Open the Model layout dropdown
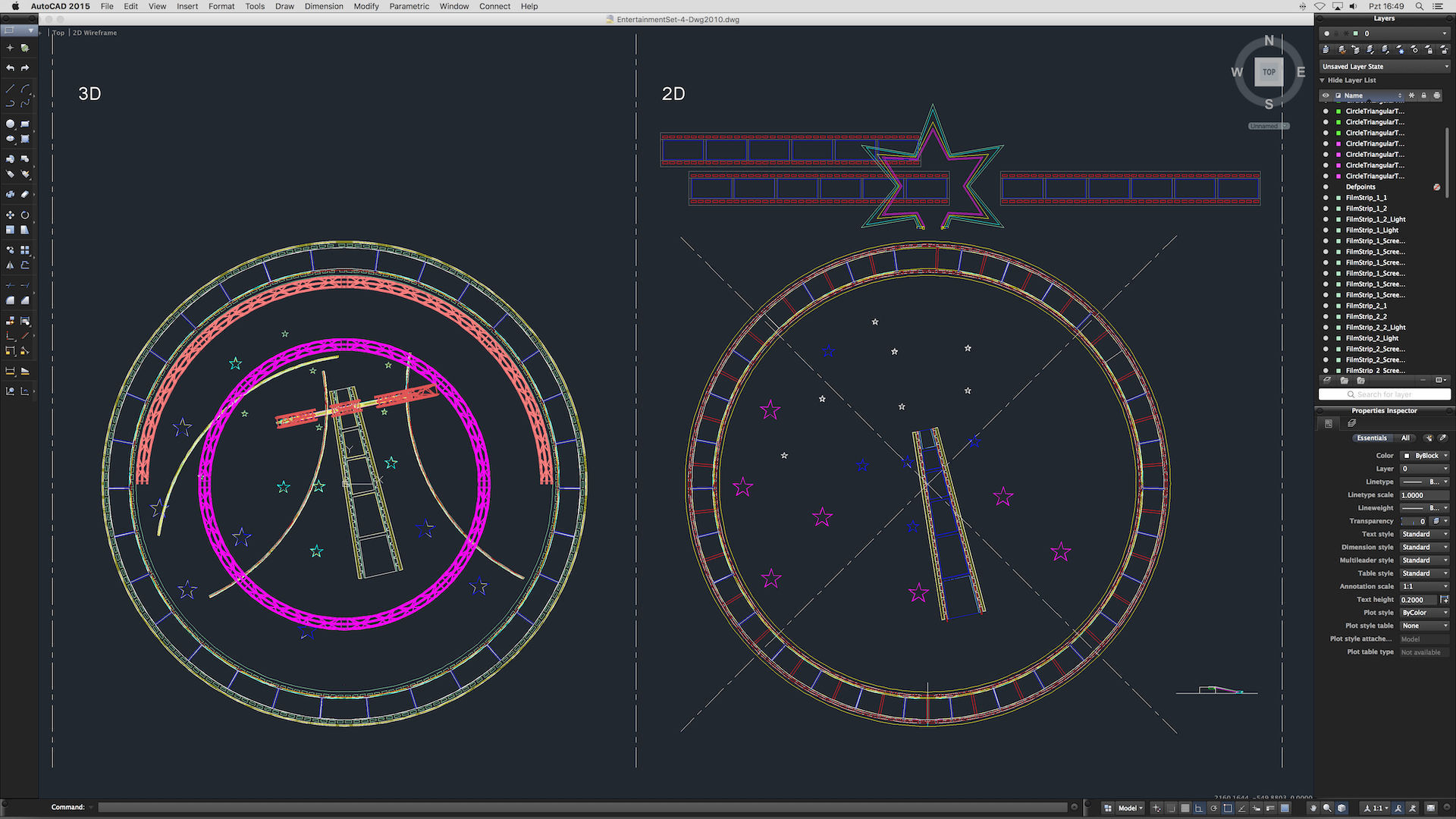 coord(1130,808)
